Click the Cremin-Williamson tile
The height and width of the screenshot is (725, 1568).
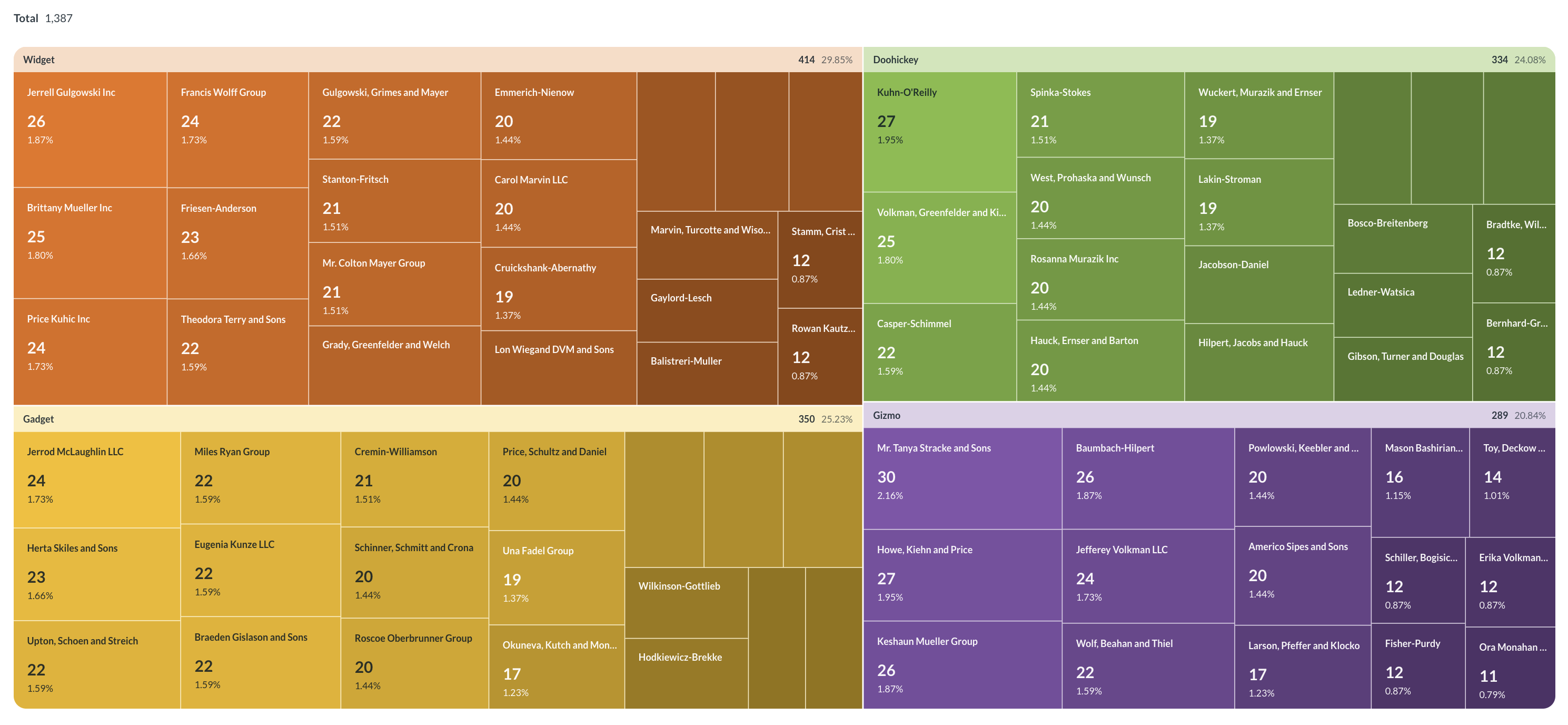(414, 479)
